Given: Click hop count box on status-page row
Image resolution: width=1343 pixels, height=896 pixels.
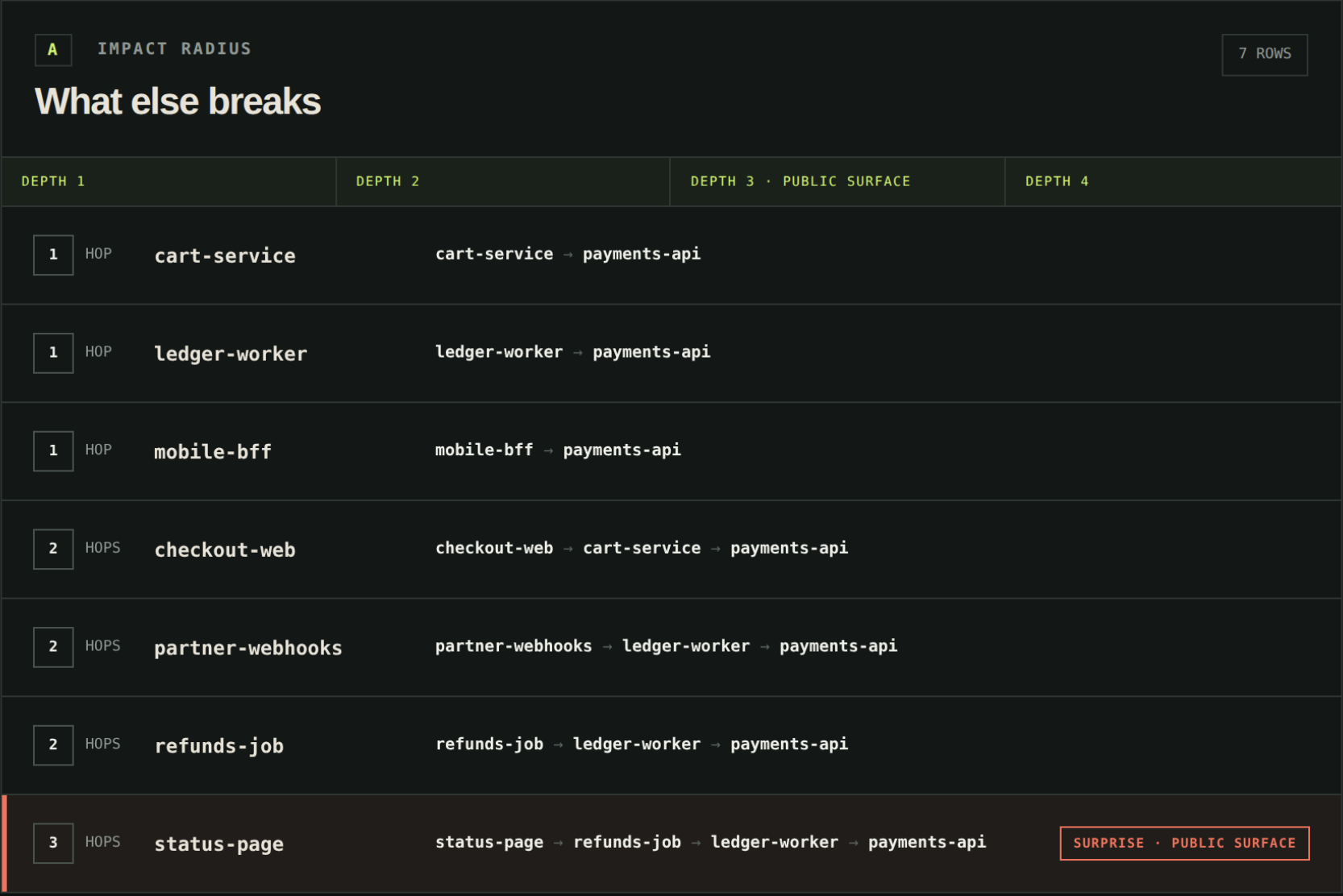Looking at the screenshot, I should tap(53, 843).
